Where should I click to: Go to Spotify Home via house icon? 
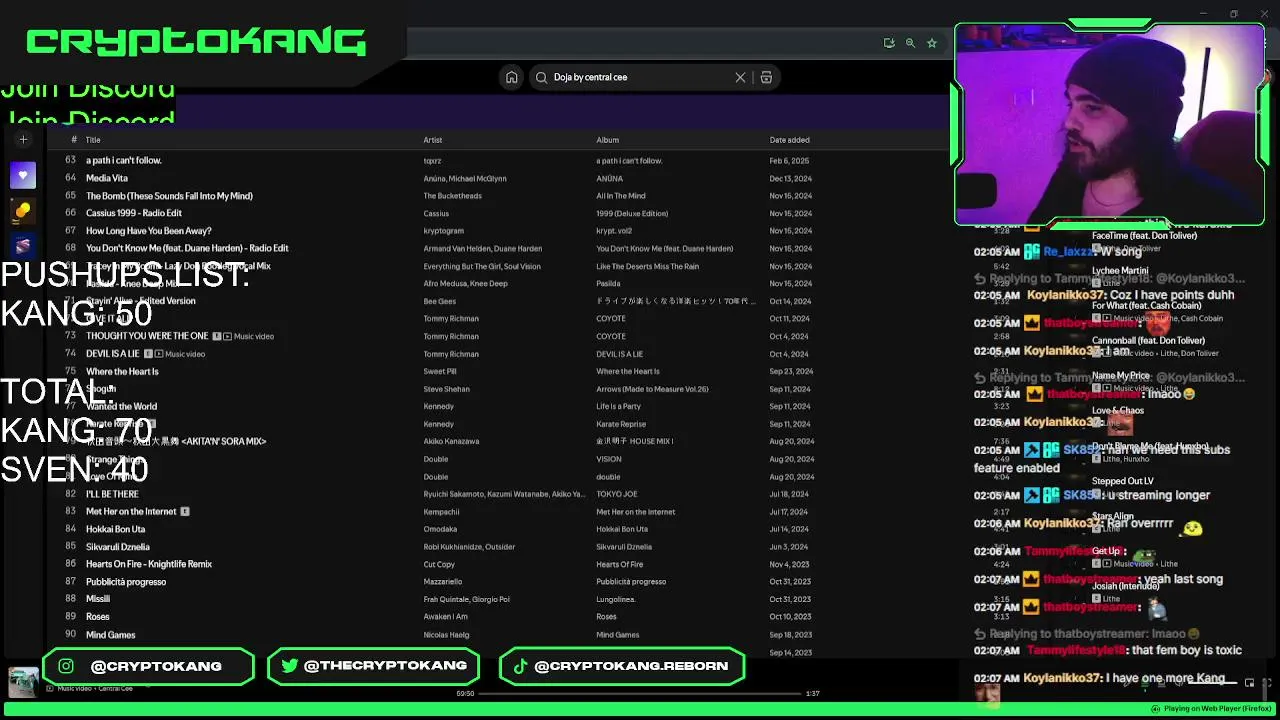pos(512,77)
